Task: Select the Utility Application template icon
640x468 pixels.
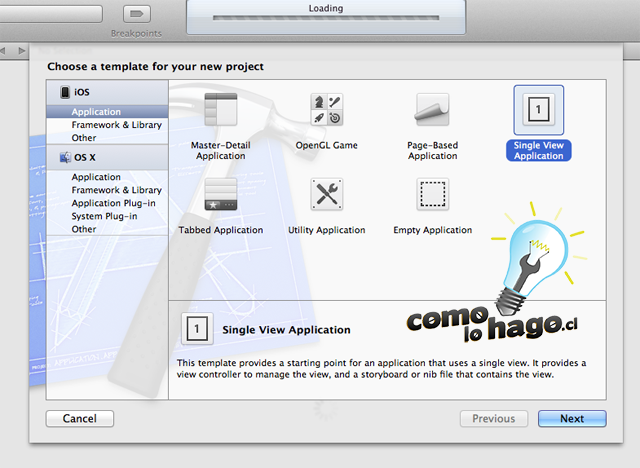Action: click(x=326, y=195)
